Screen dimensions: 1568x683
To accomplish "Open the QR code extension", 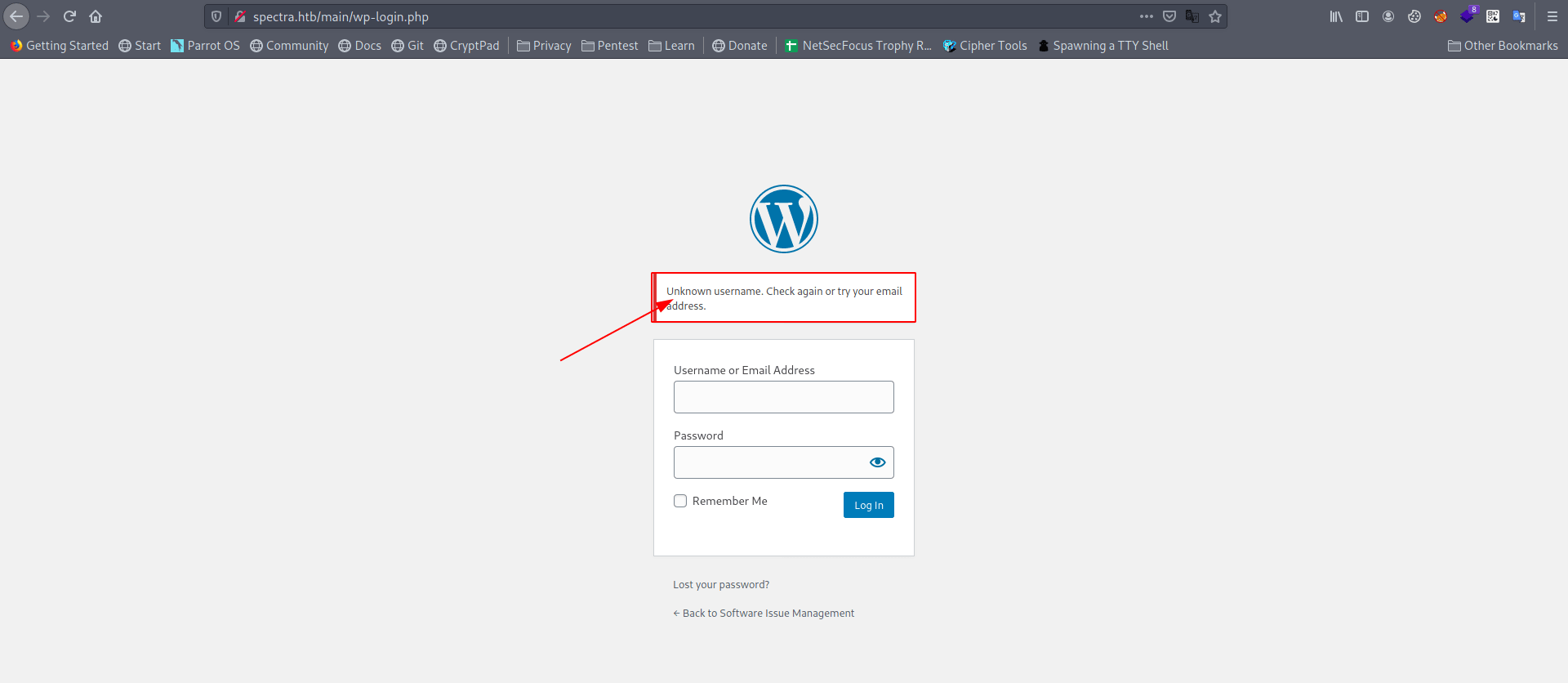I will [1493, 16].
